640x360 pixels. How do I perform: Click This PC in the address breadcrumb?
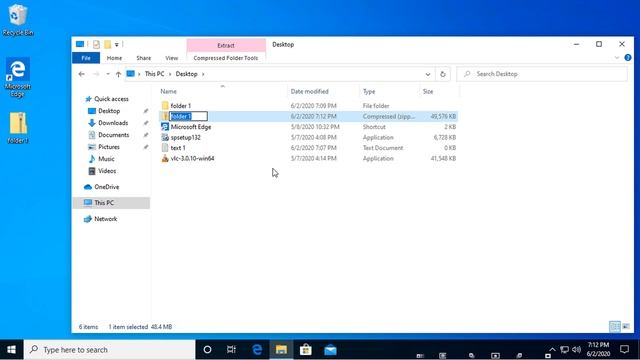tap(154, 74)
